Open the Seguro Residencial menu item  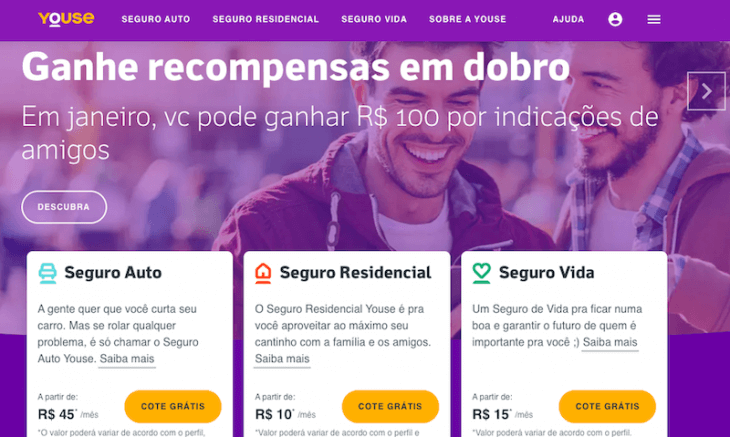[266, 19]
